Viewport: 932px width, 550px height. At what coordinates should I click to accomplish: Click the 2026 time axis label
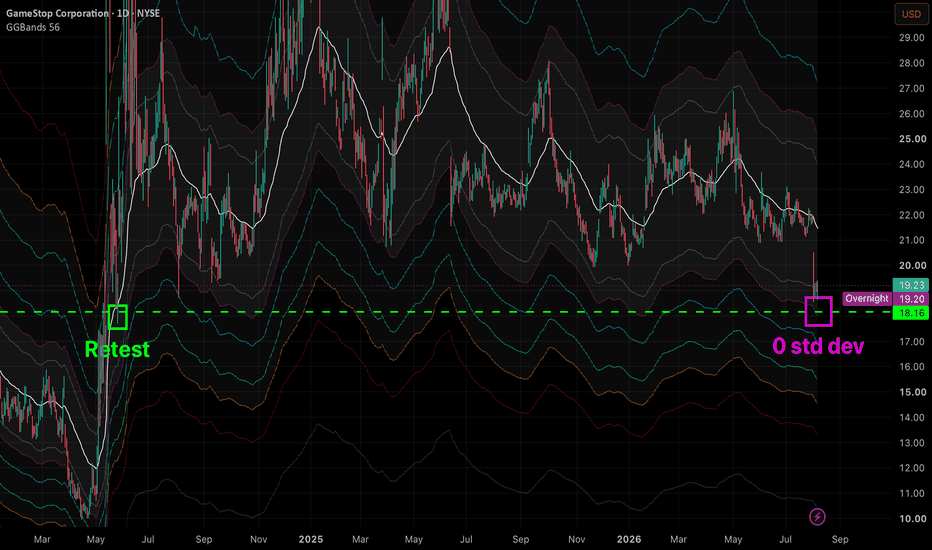tap(629, 539)
